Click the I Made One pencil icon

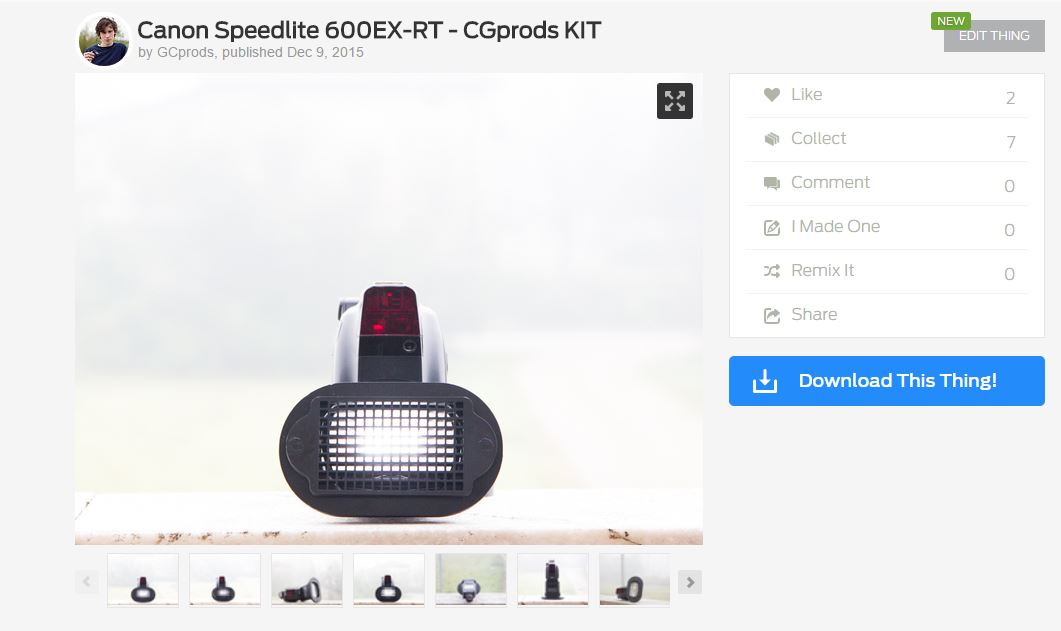click(x=771, y=227)
